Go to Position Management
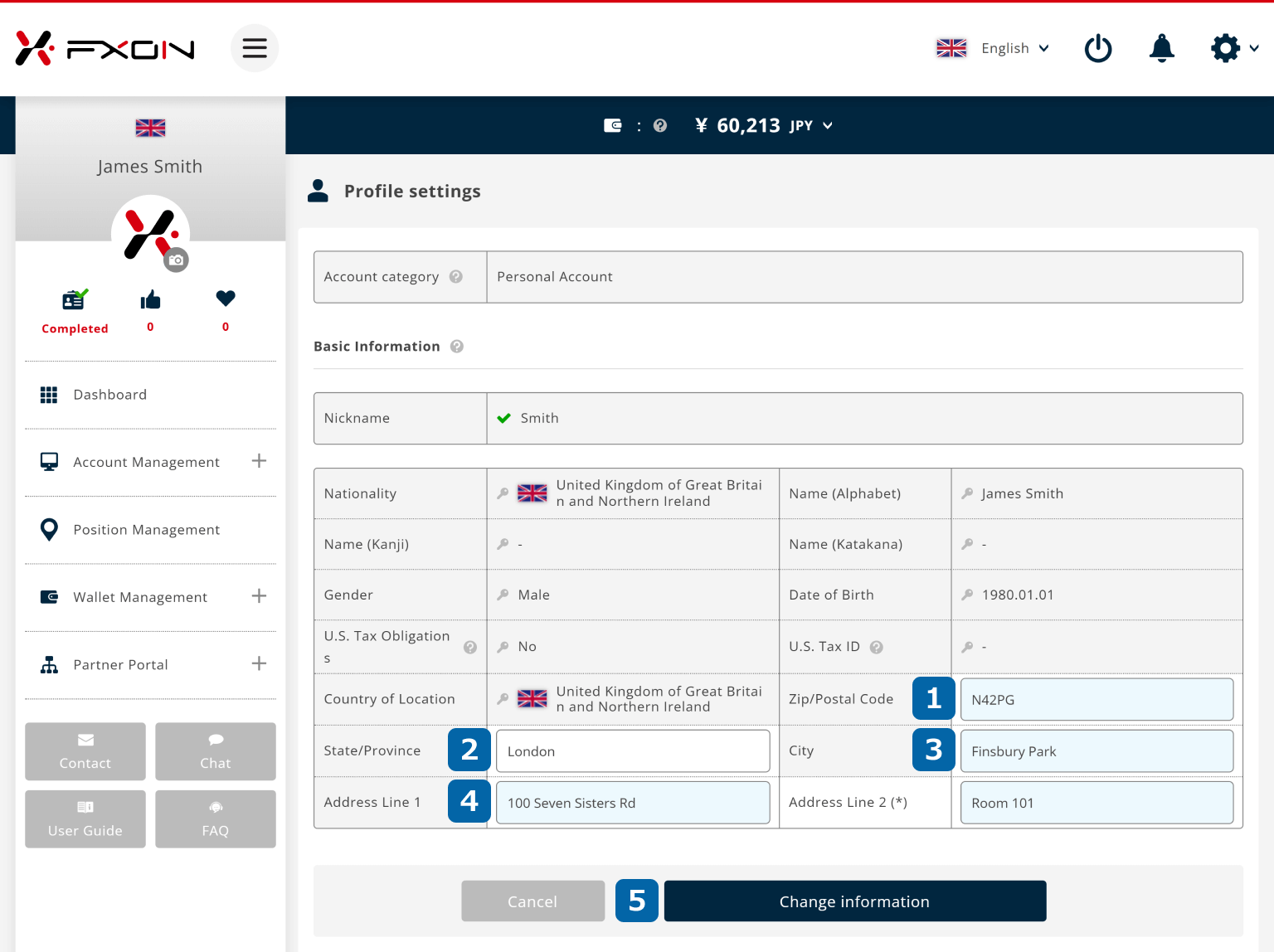Screen dimensions: 1274x952 [x=146, y=530]
